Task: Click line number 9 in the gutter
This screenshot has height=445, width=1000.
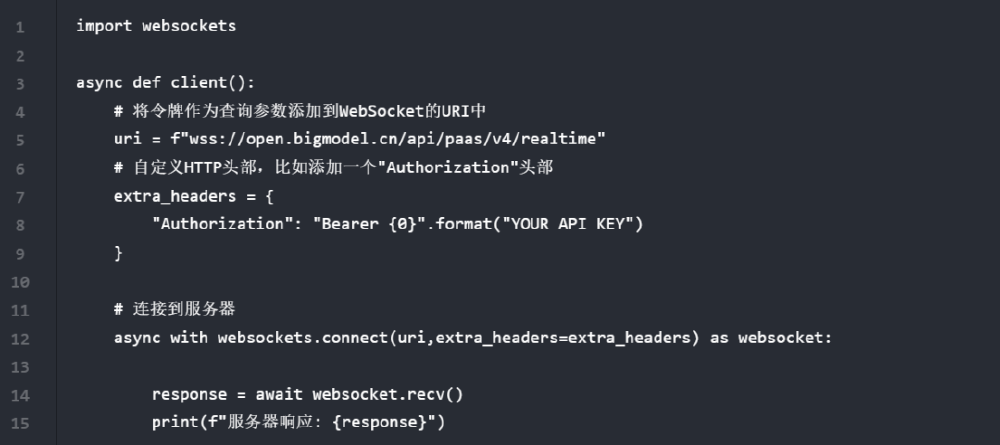Action: 19,253
